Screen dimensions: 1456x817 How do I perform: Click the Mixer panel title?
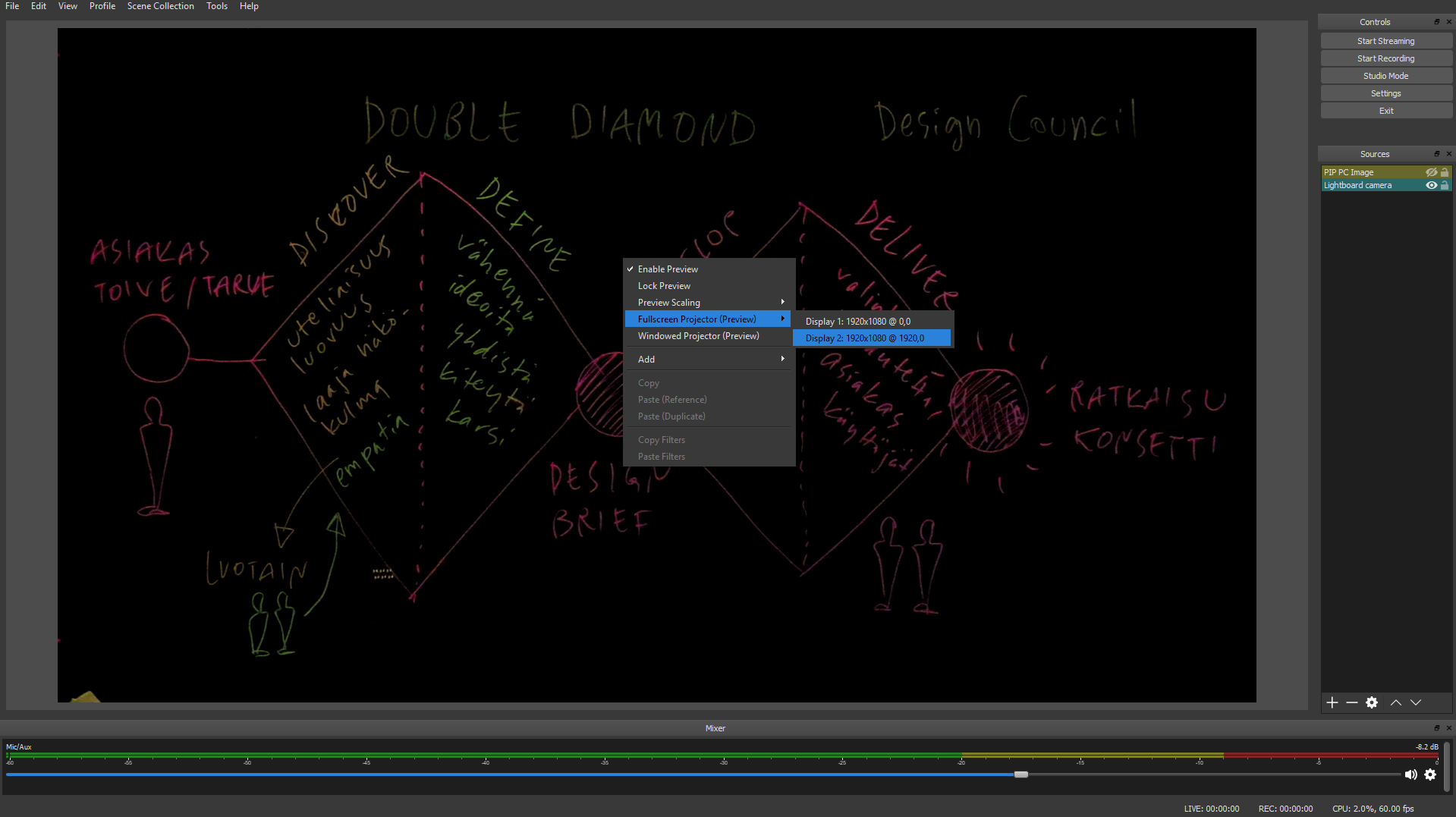click(715, 728)
